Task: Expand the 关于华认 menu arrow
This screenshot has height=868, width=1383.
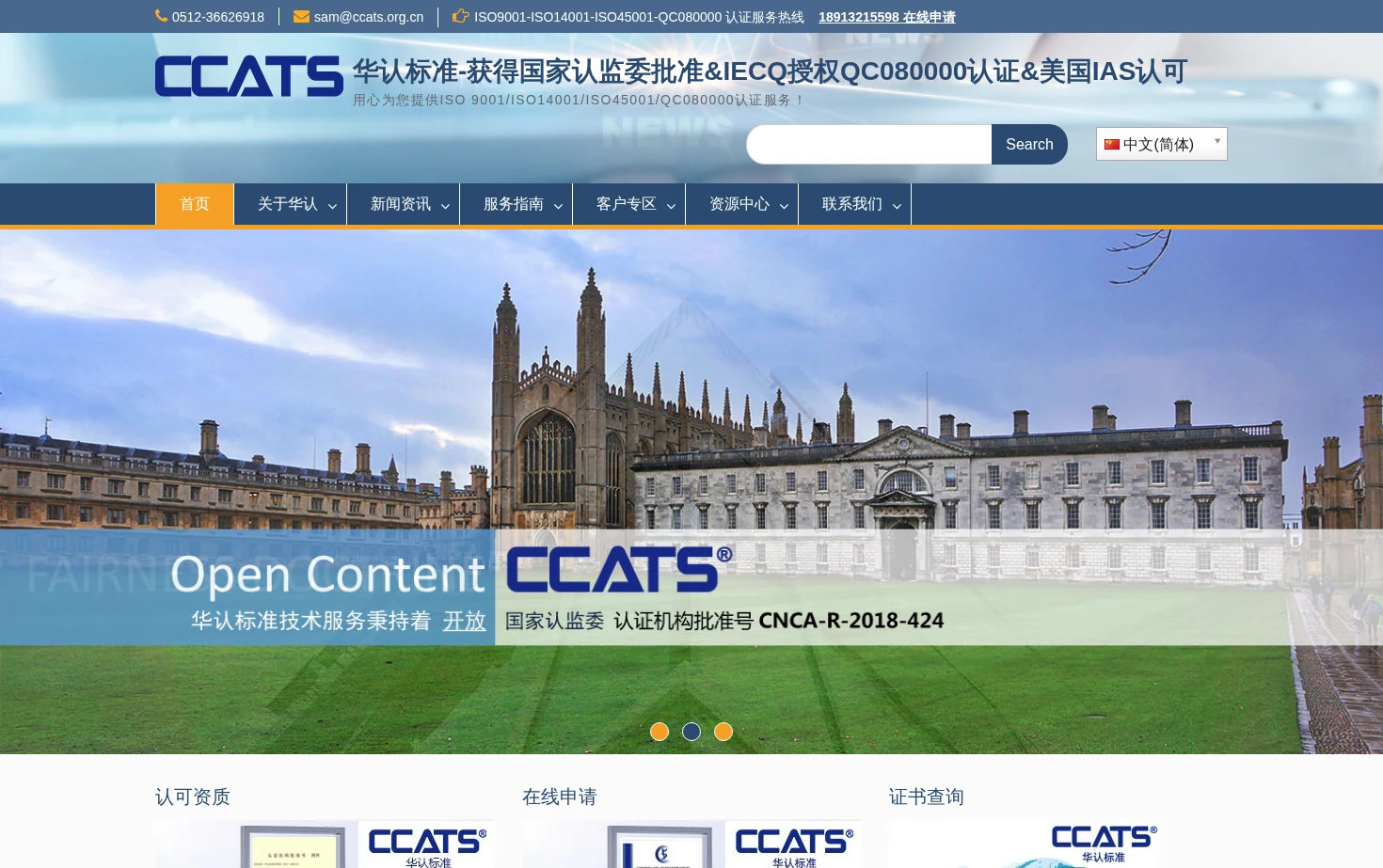Action: 332,206
